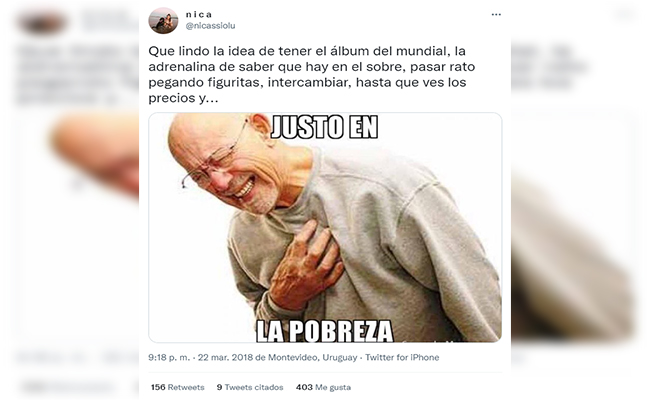The image size is (650, 400).
Task: Open the three-dot more options menu
Action: click(x=496, y=15)
